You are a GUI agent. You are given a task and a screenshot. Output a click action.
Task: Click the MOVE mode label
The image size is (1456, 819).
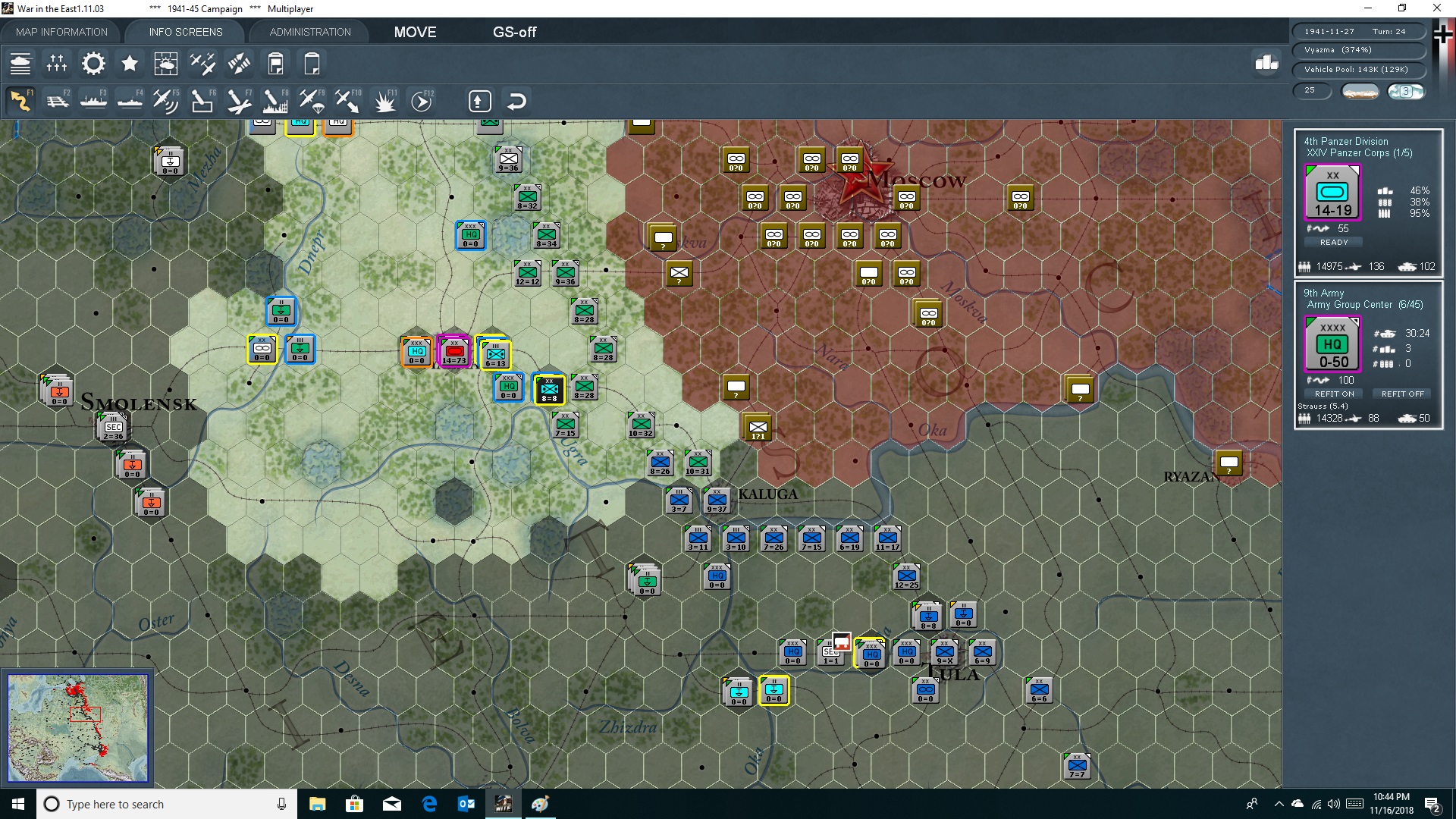point(415,32)
